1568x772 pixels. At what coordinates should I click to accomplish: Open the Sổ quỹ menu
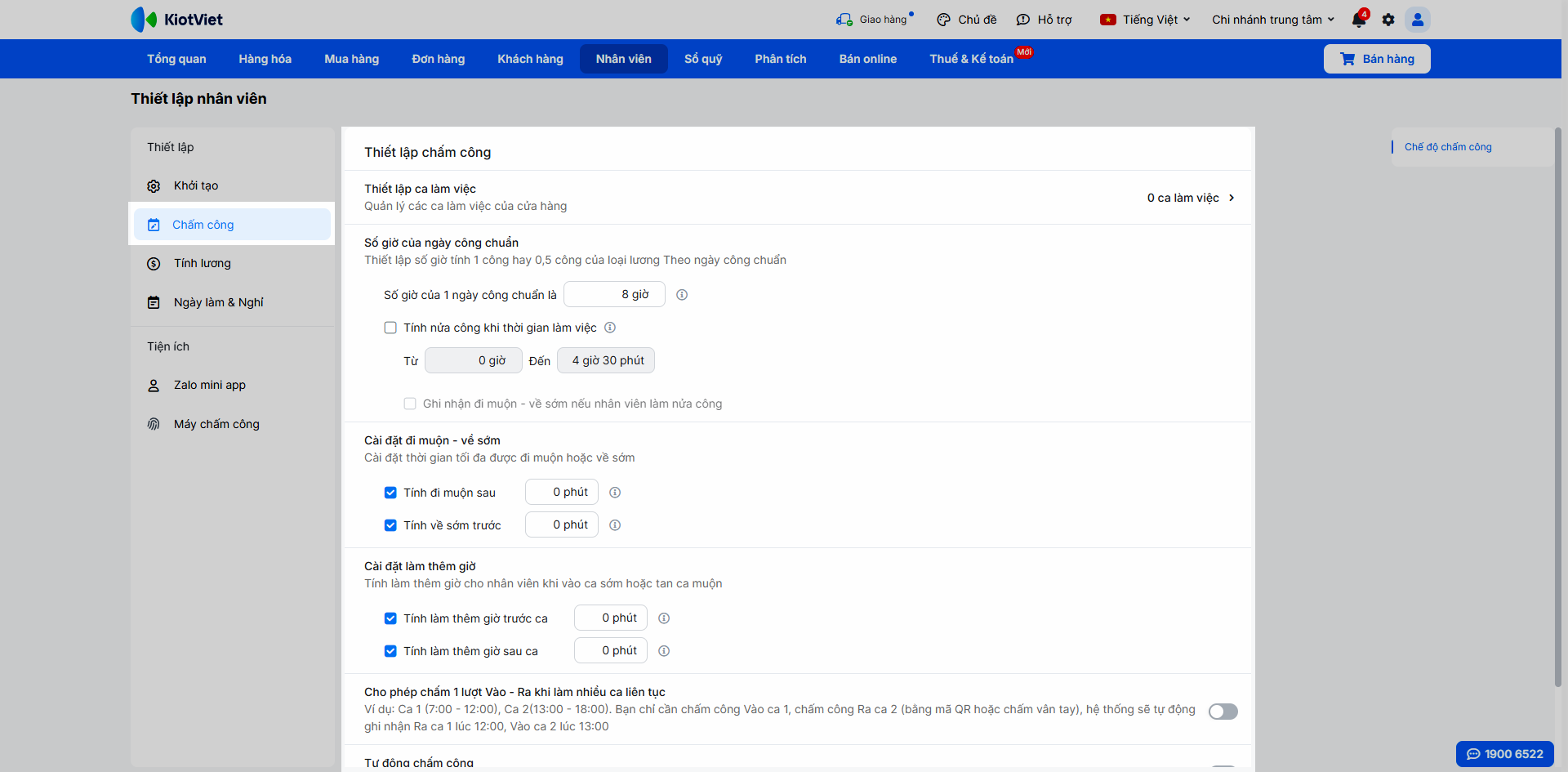click(x=703, y=59)
